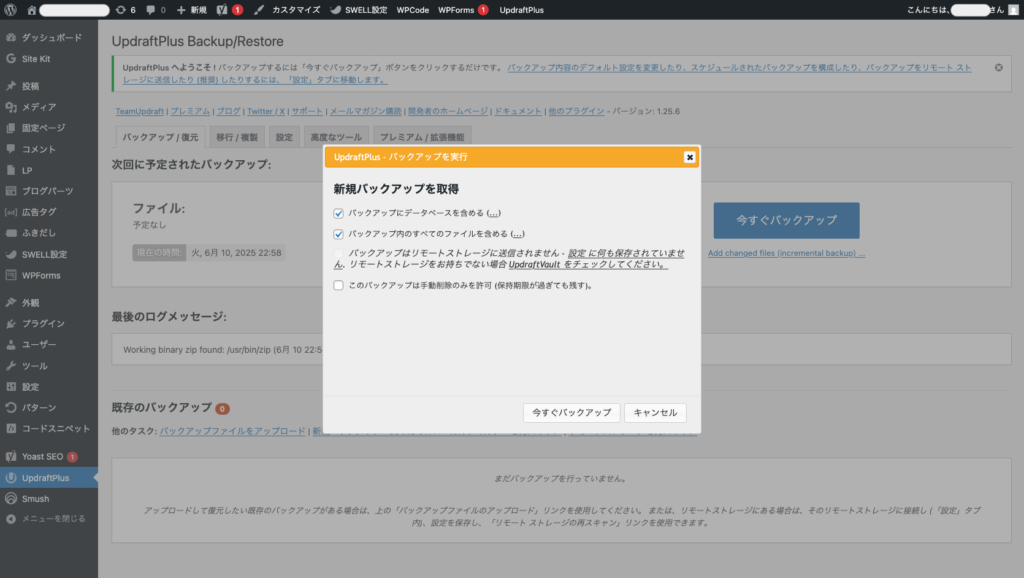The height and width of the screenshot is (578, 1024).
Task: Expand database options (...) link
Action: coord(494,213)
